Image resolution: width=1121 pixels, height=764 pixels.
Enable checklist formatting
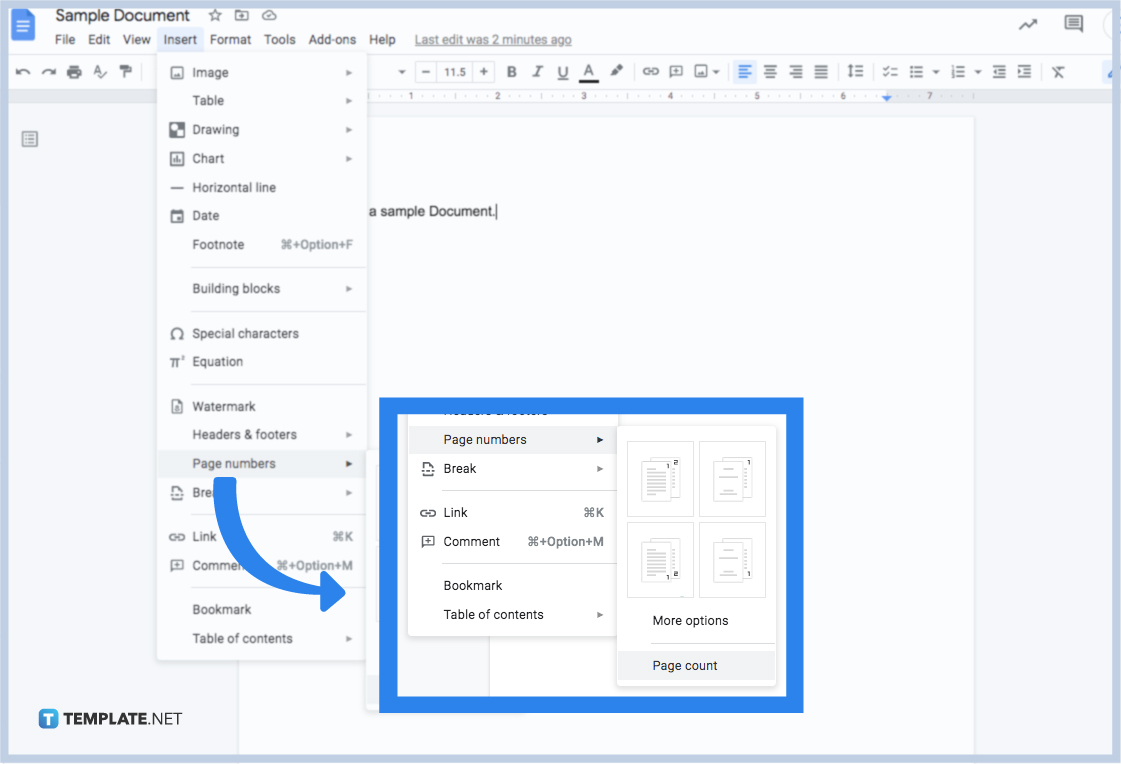[x=890, y=71]
